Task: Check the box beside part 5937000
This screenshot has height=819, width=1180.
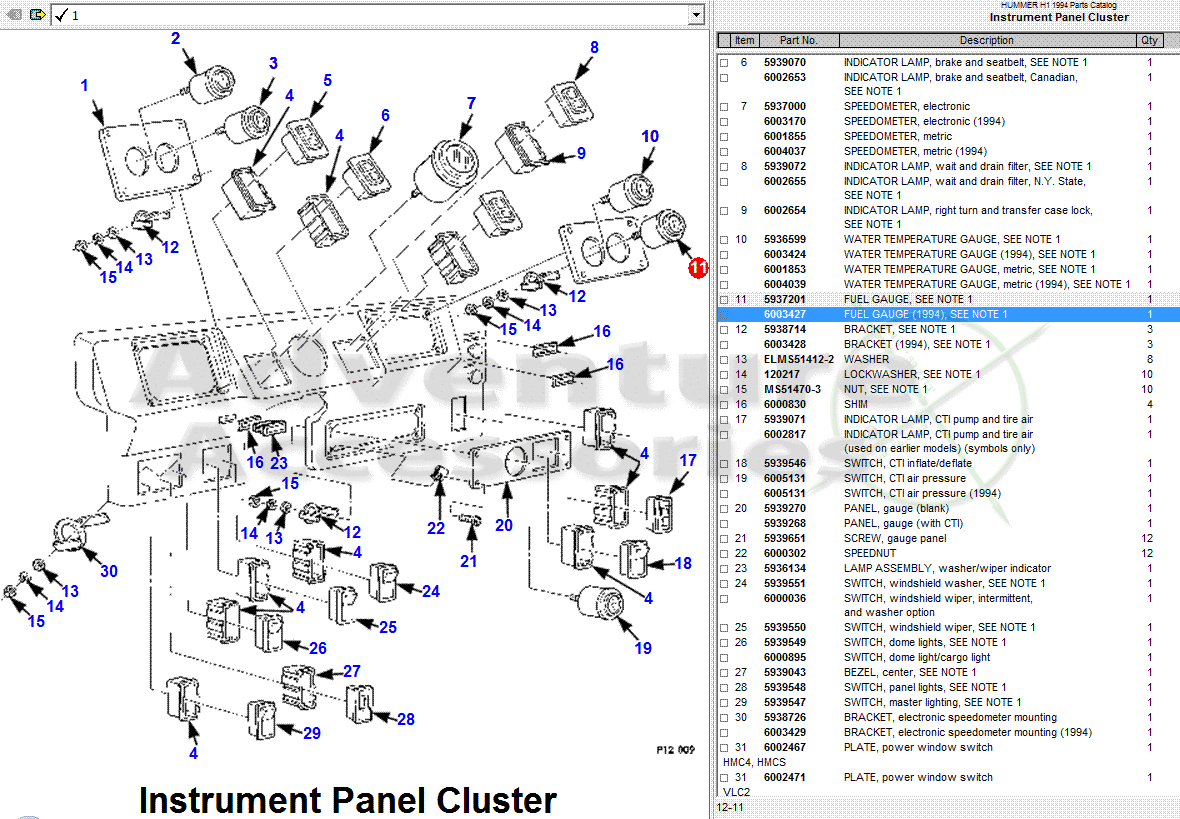Action: point(724,107)
